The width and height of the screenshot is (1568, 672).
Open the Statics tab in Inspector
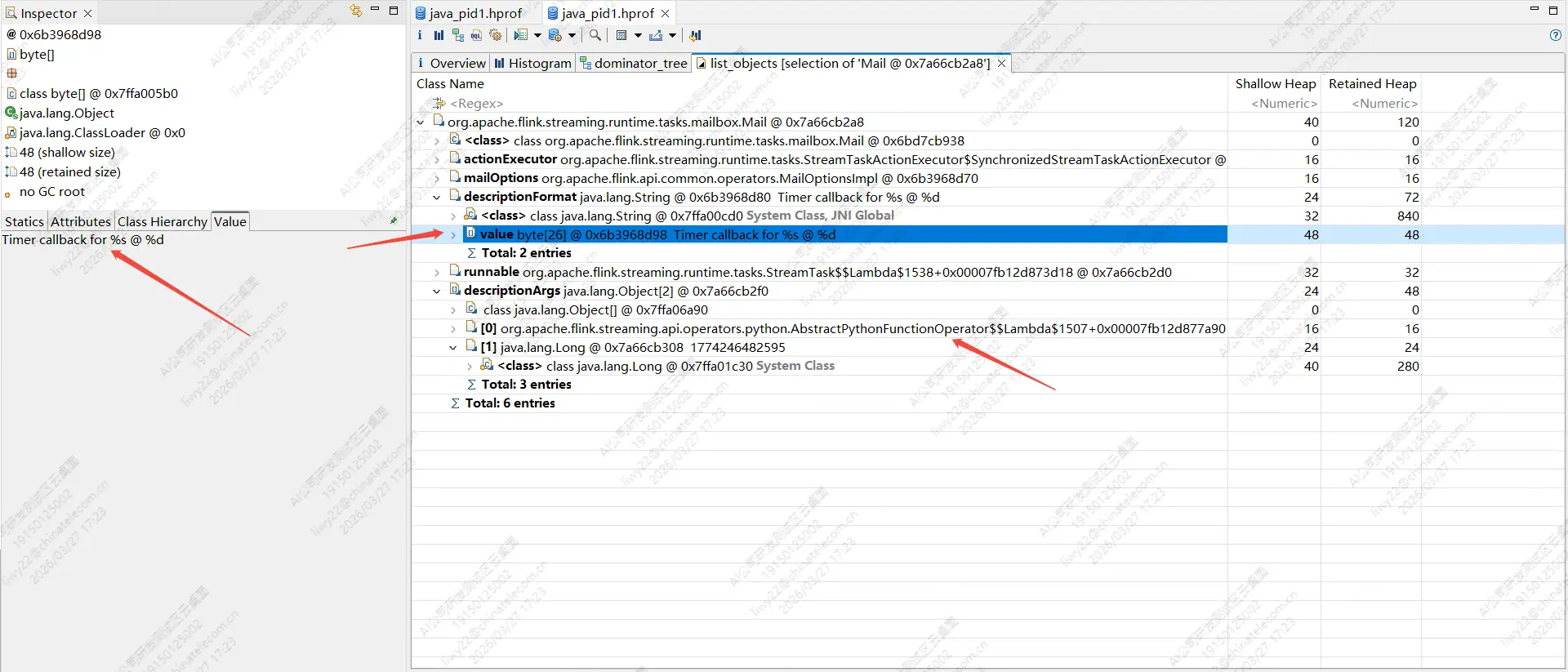24,221
